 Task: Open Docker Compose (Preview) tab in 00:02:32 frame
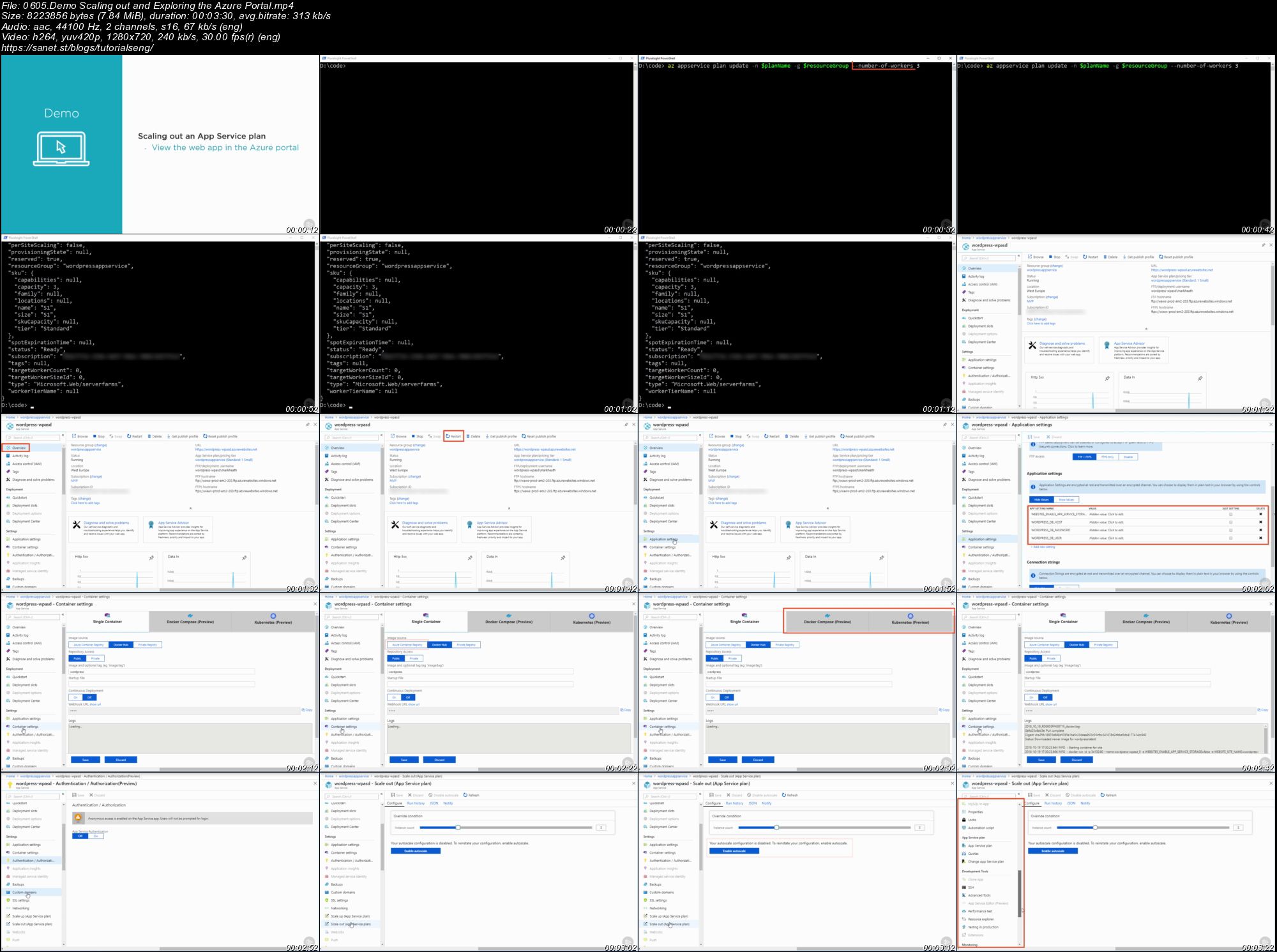coord(827,621)
